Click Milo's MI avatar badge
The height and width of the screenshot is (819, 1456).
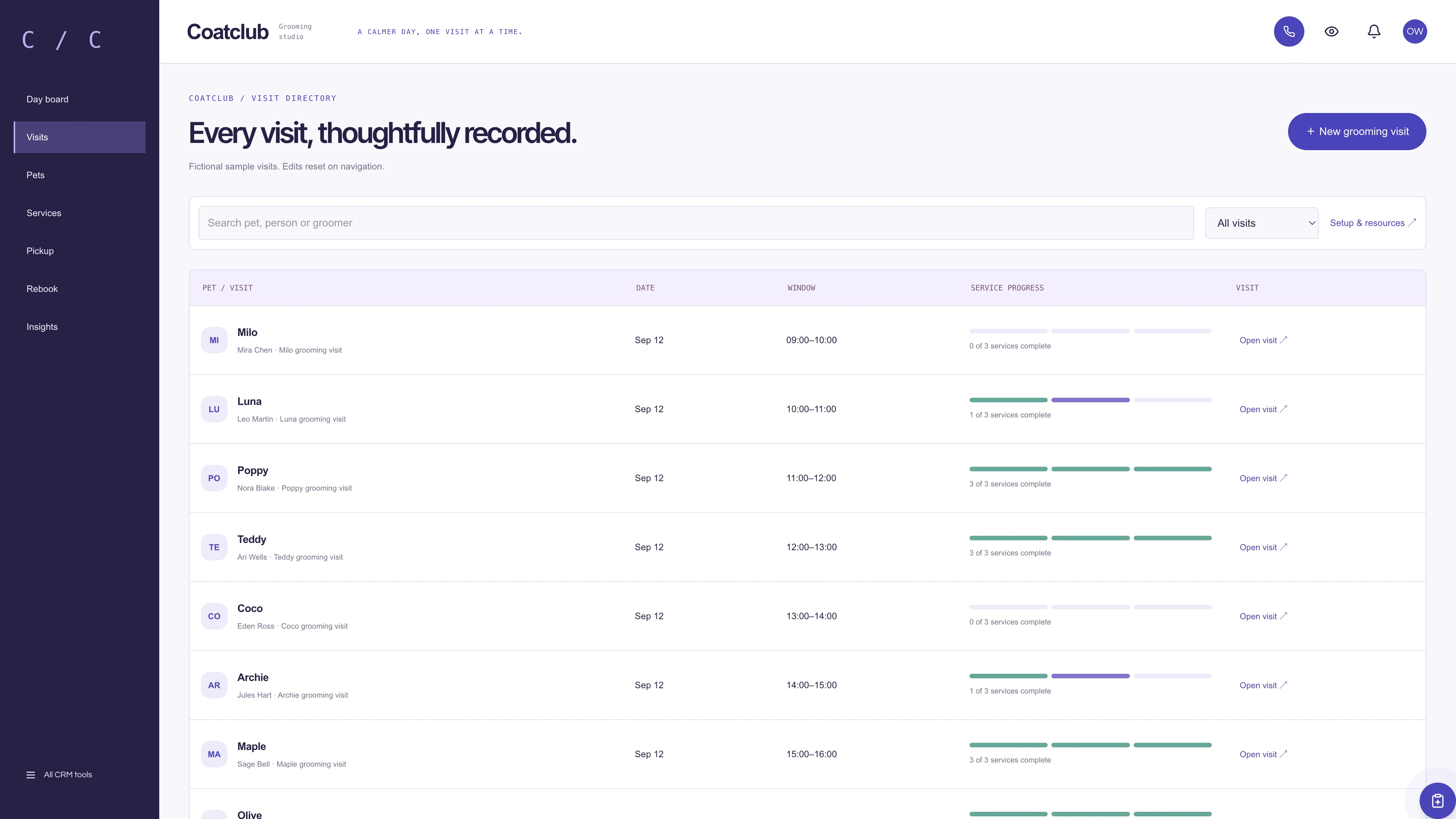214,340
